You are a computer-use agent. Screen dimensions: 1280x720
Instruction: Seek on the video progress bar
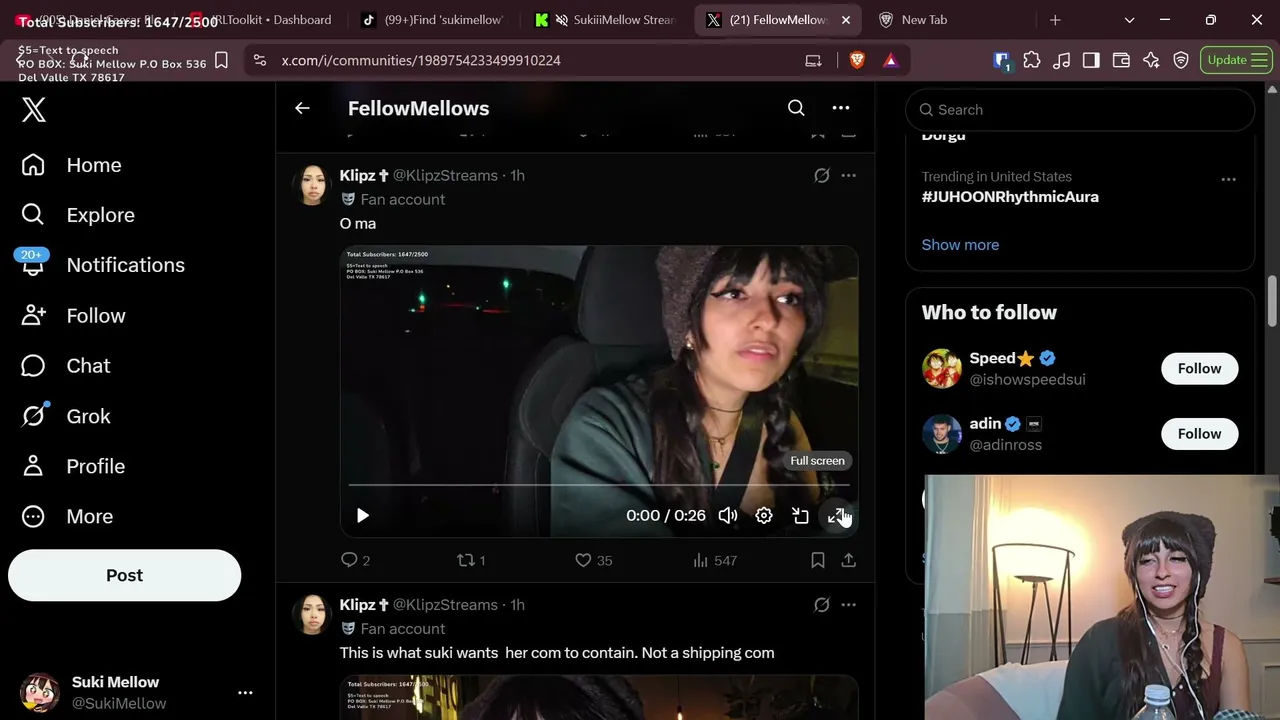tap(599, 485)
